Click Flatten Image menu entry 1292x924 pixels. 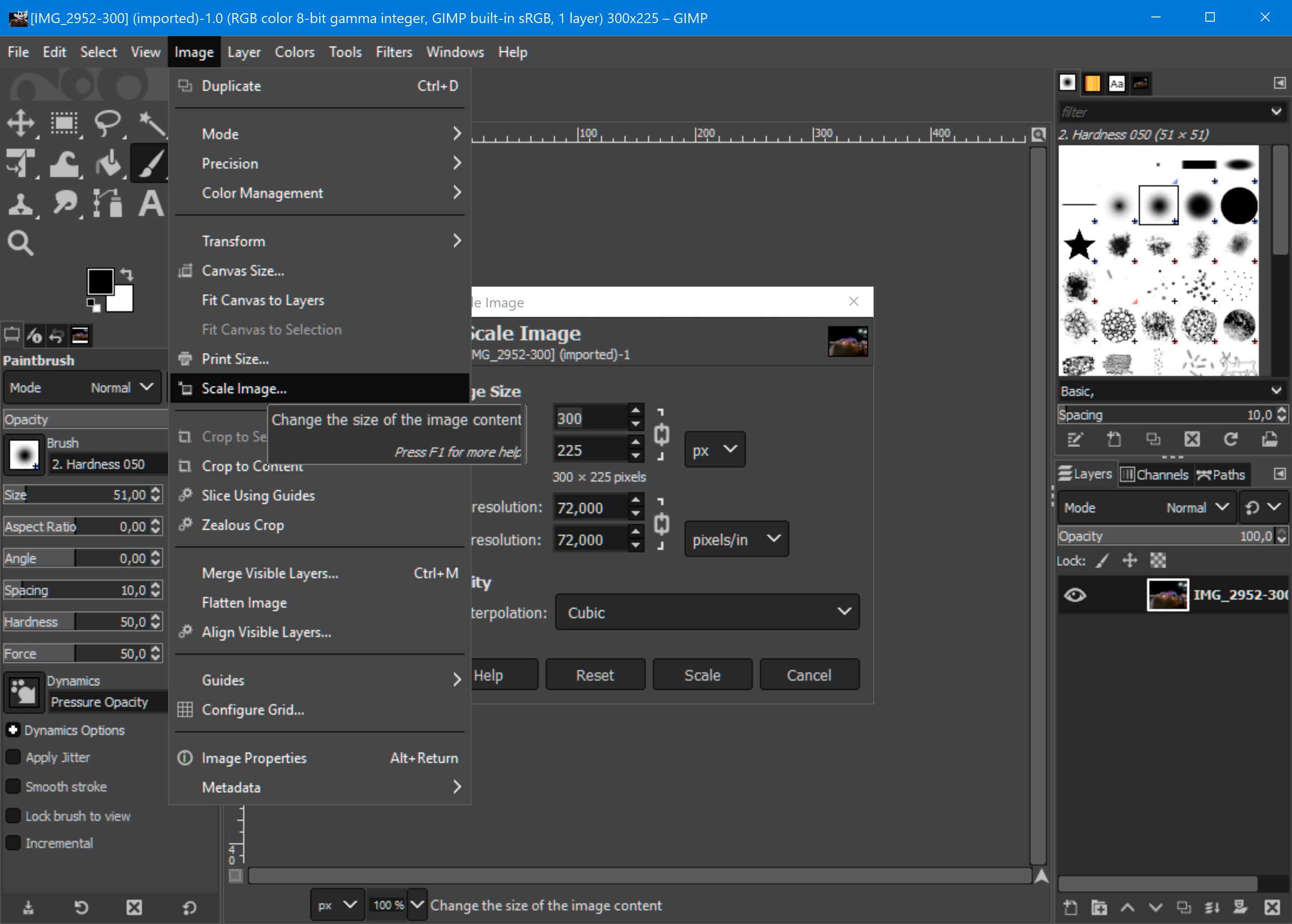point(243,602)
